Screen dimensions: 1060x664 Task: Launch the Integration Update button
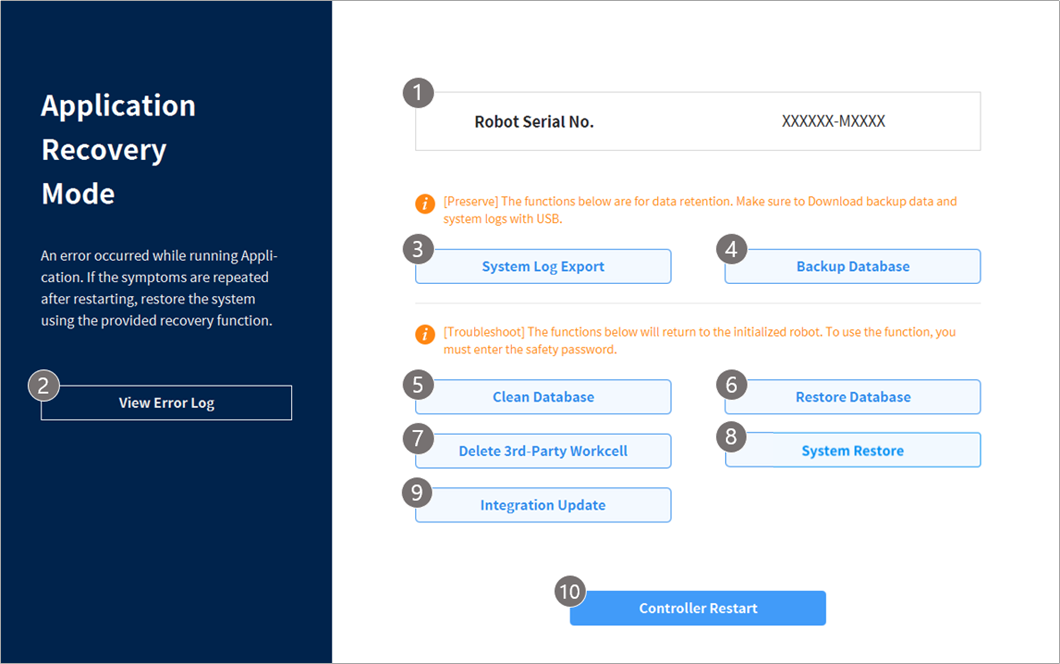[x=543, y=505]
